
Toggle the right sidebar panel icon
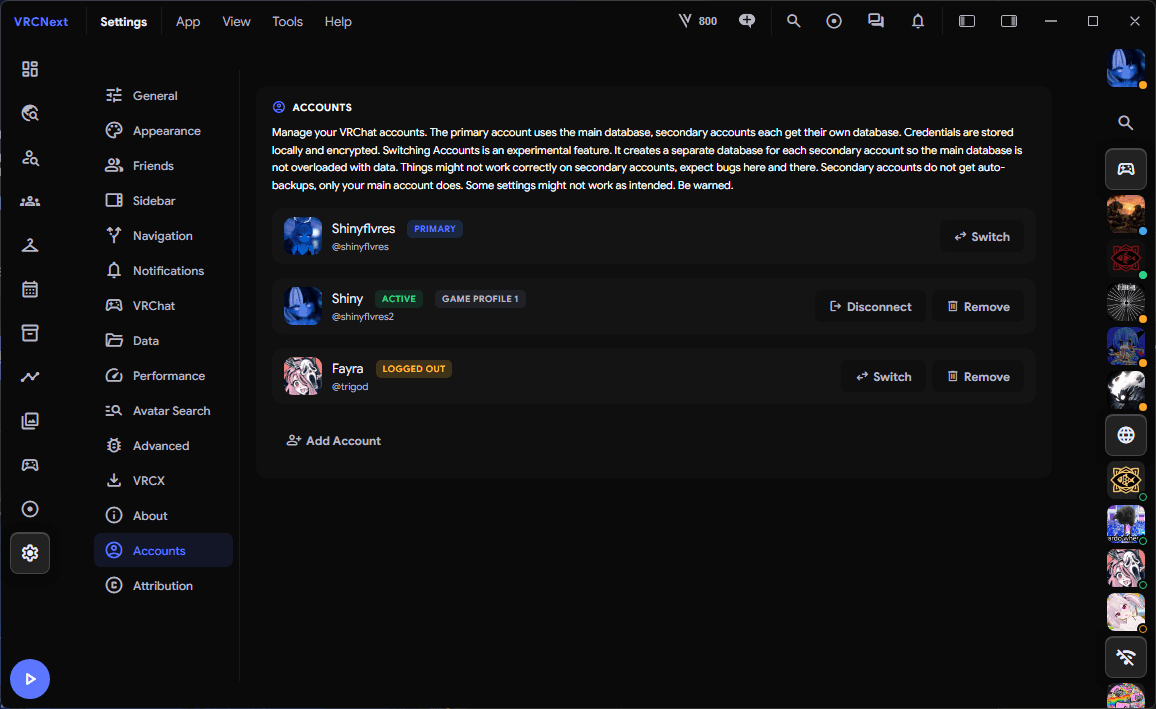1009,21
